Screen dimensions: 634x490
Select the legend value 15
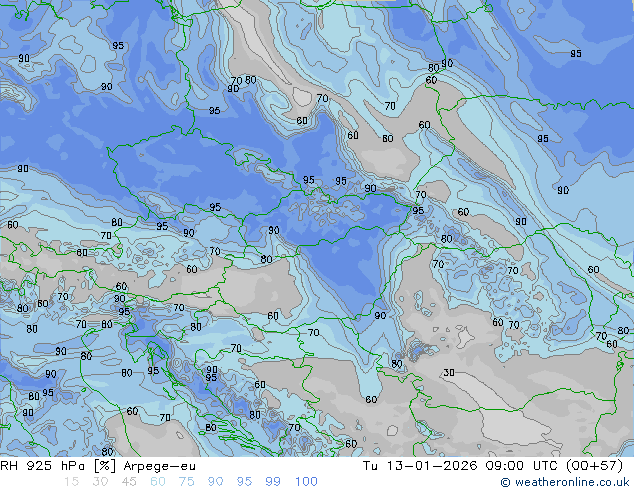click(x=71, y=482)
